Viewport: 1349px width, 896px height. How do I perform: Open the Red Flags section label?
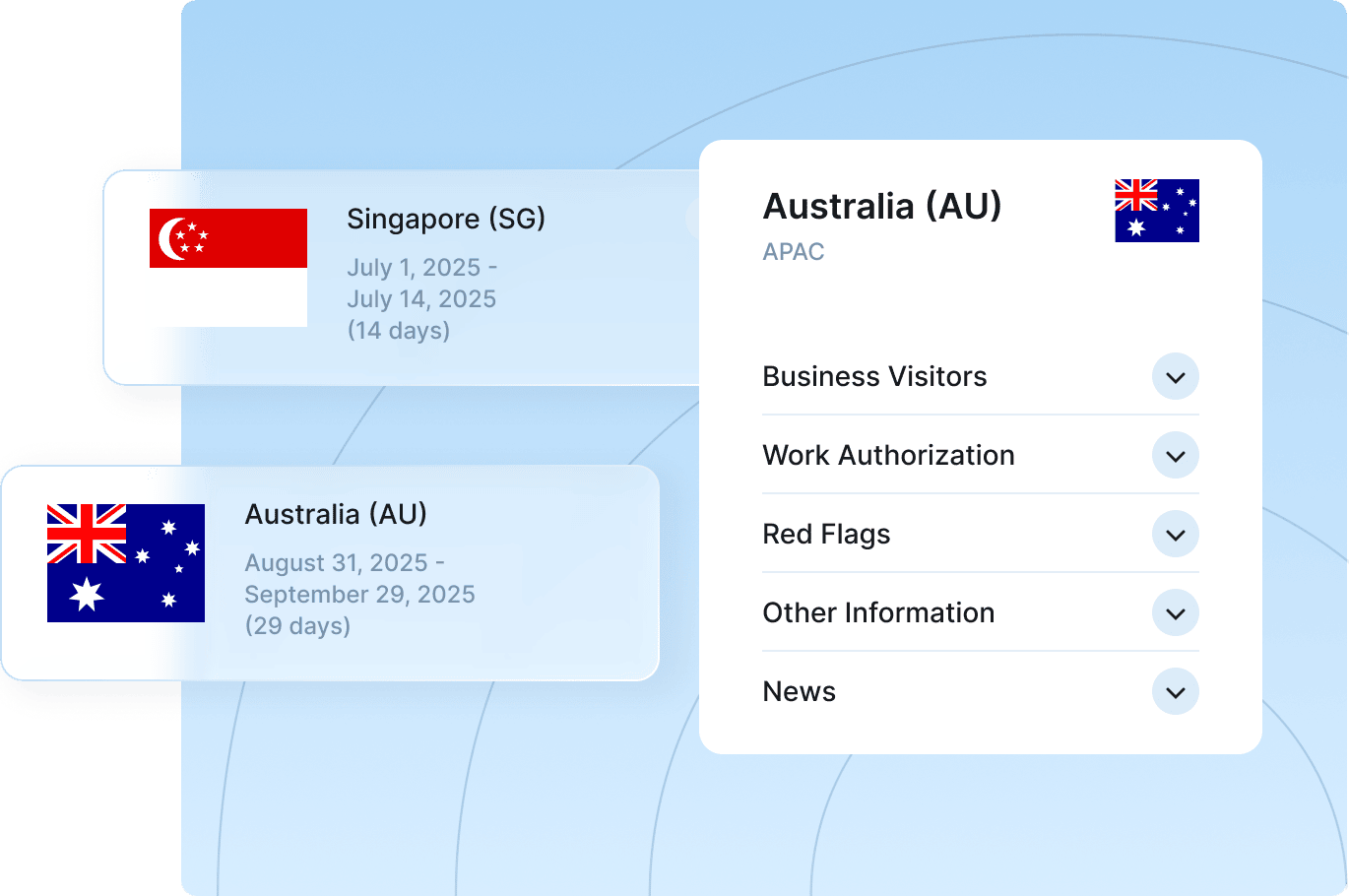tap(825, 535)
